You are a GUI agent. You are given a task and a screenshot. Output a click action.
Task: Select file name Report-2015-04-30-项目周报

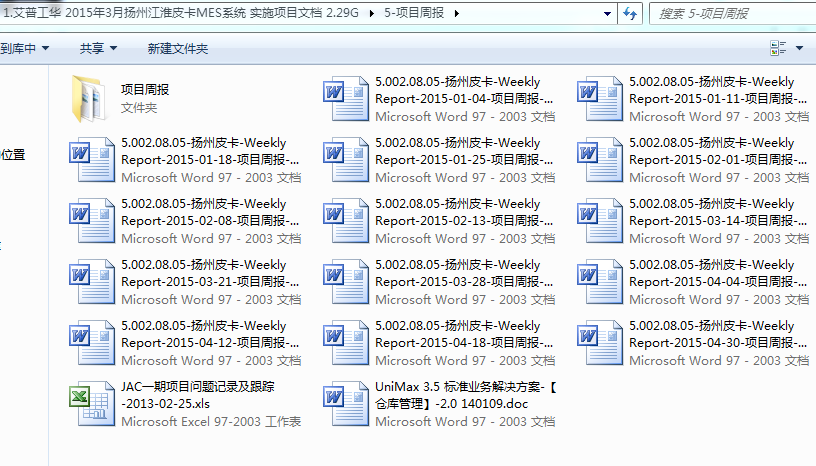click(718, 334)
